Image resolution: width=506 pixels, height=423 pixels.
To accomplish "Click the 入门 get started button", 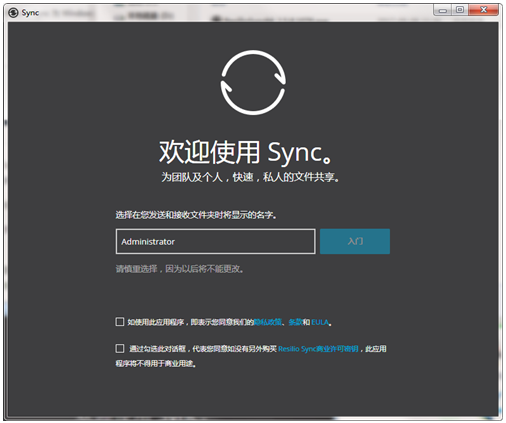I will point(355,241).
